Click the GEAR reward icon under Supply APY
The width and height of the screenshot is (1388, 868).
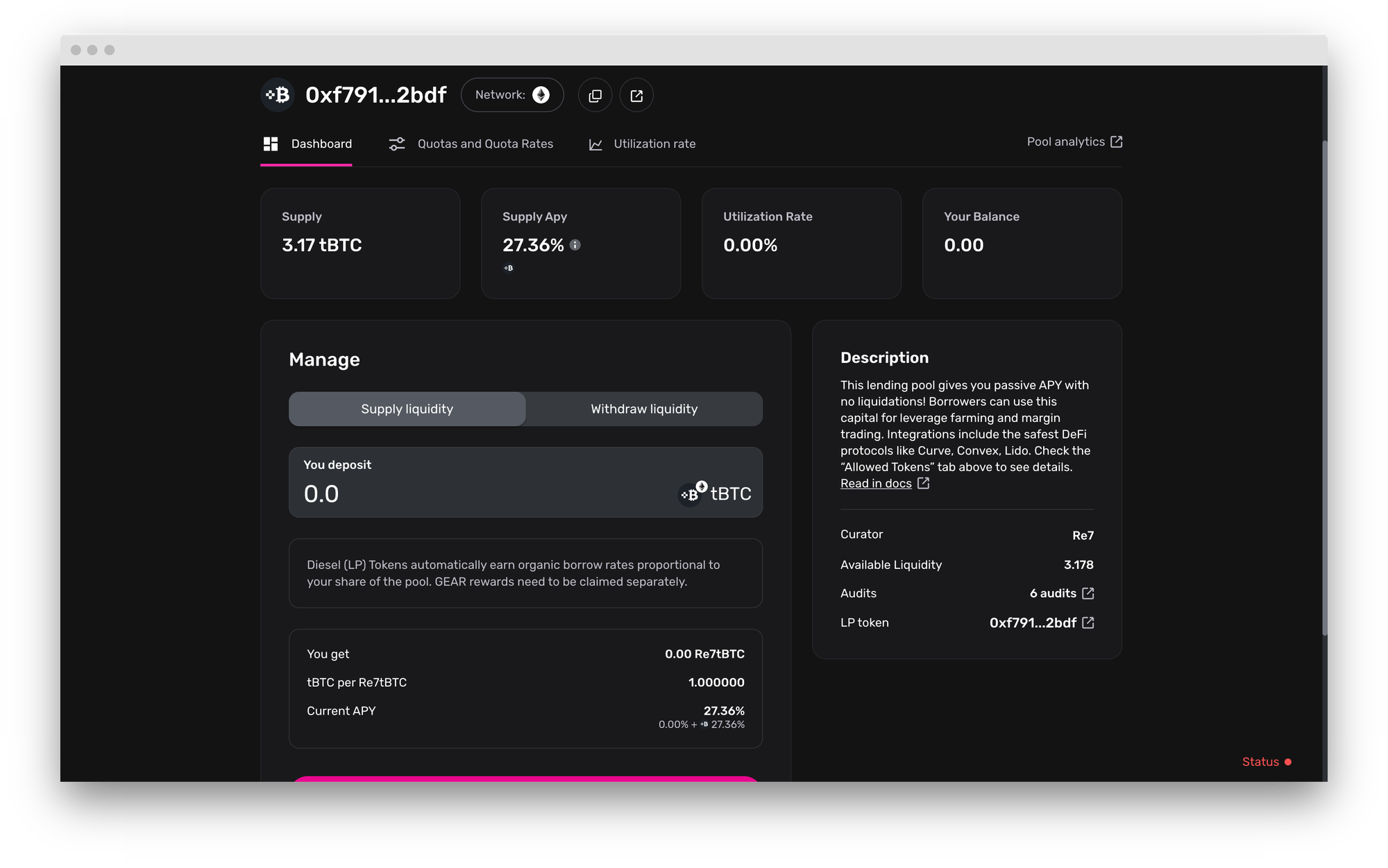[x=509, y=268]
